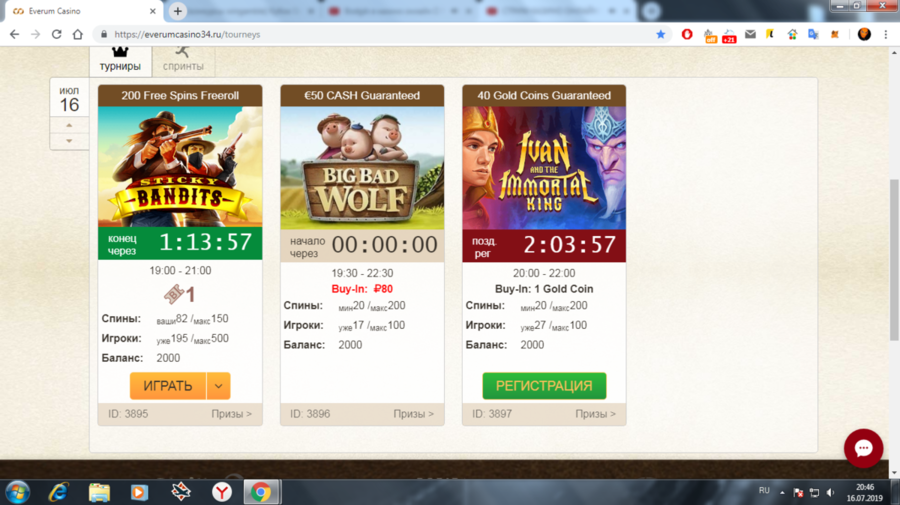
Task: Select the Турниры tab
Action: [120, 58]
